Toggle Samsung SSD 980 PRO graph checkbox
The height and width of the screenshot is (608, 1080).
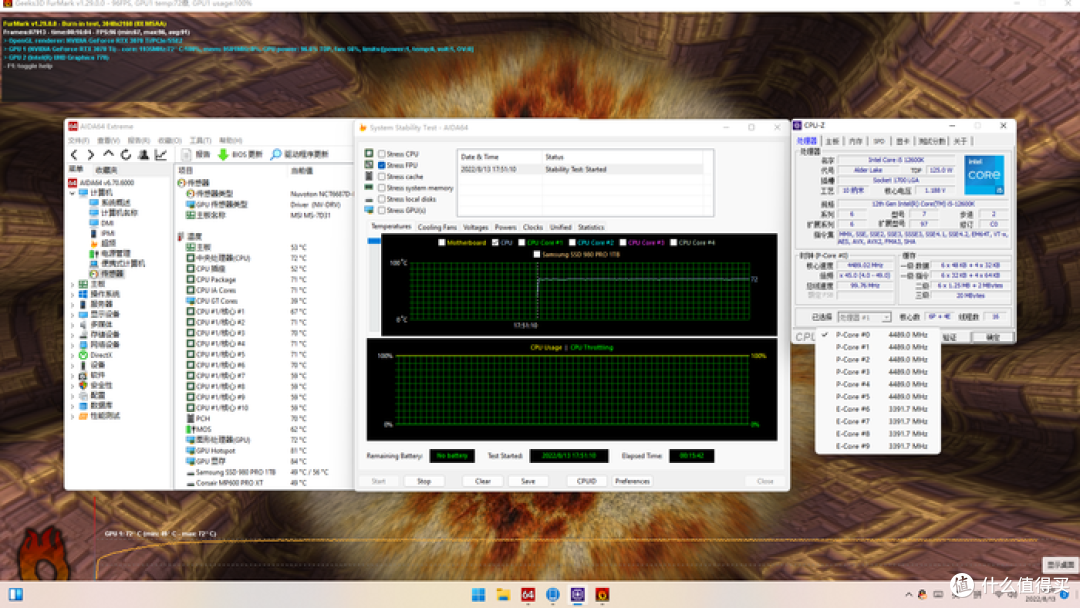[537, 254]
